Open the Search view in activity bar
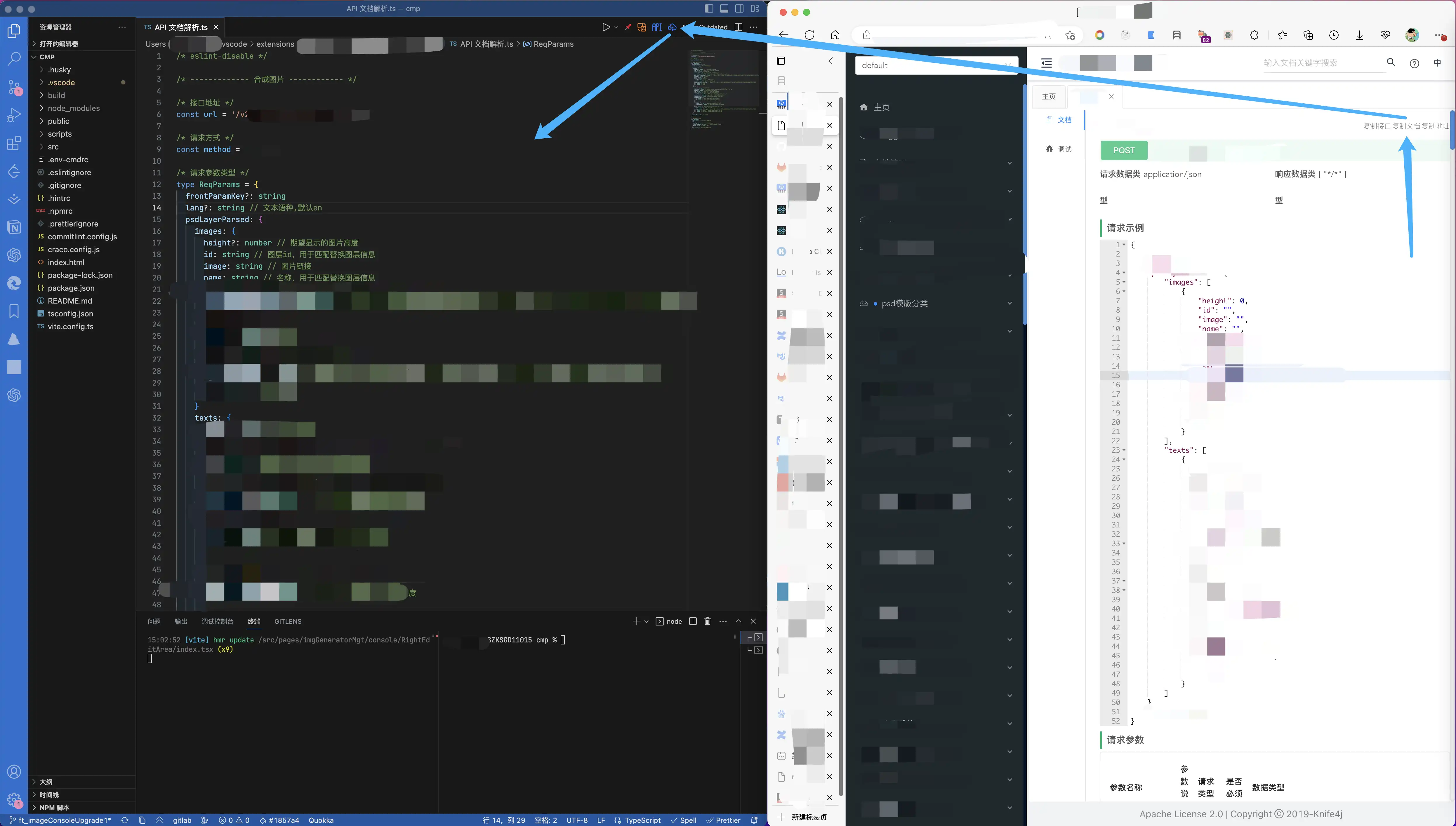Viewport: 1456px width, 826px height. pos(14,58)
